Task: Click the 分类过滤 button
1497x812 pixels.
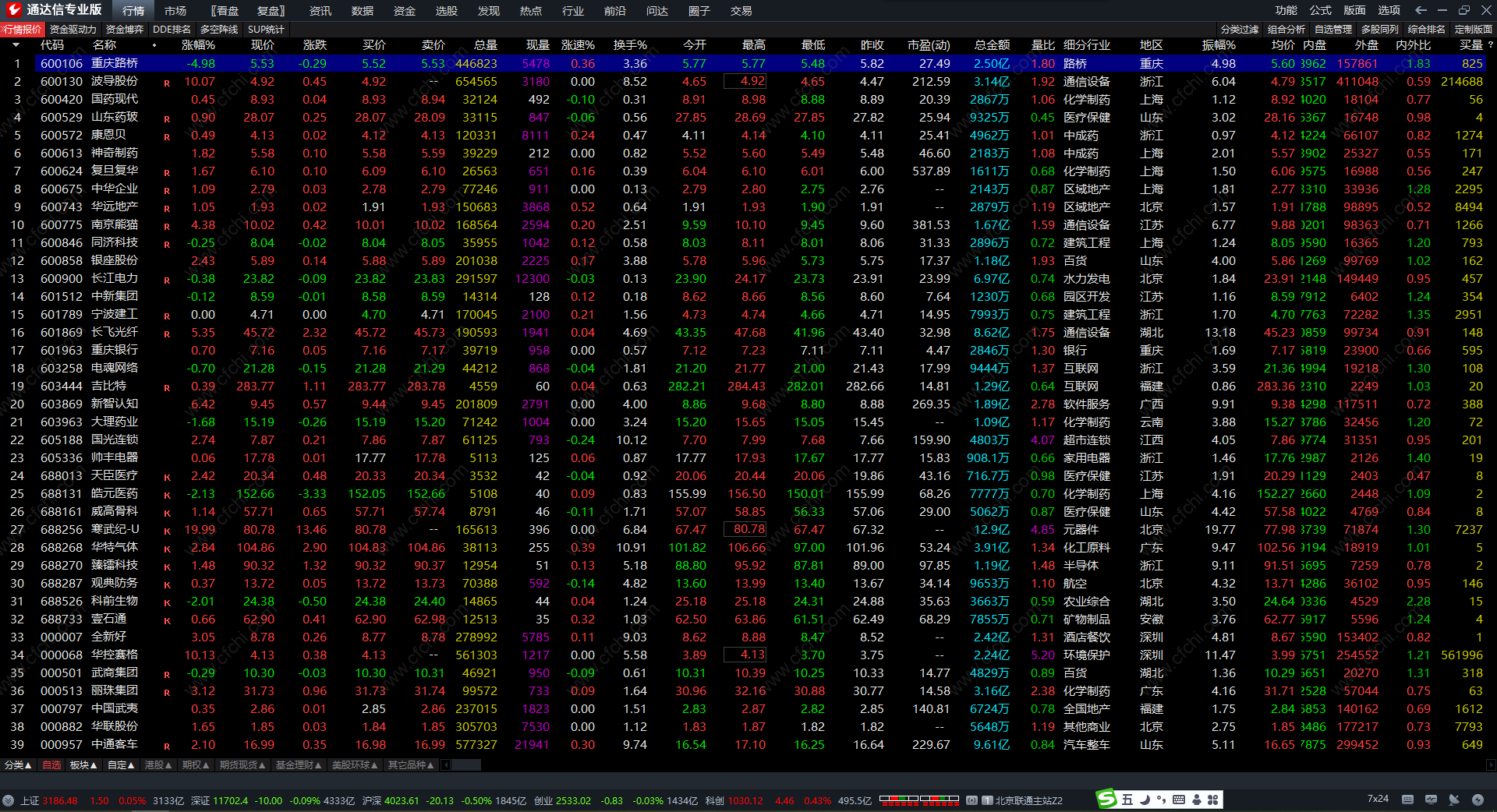Action: click(1240, 30)
